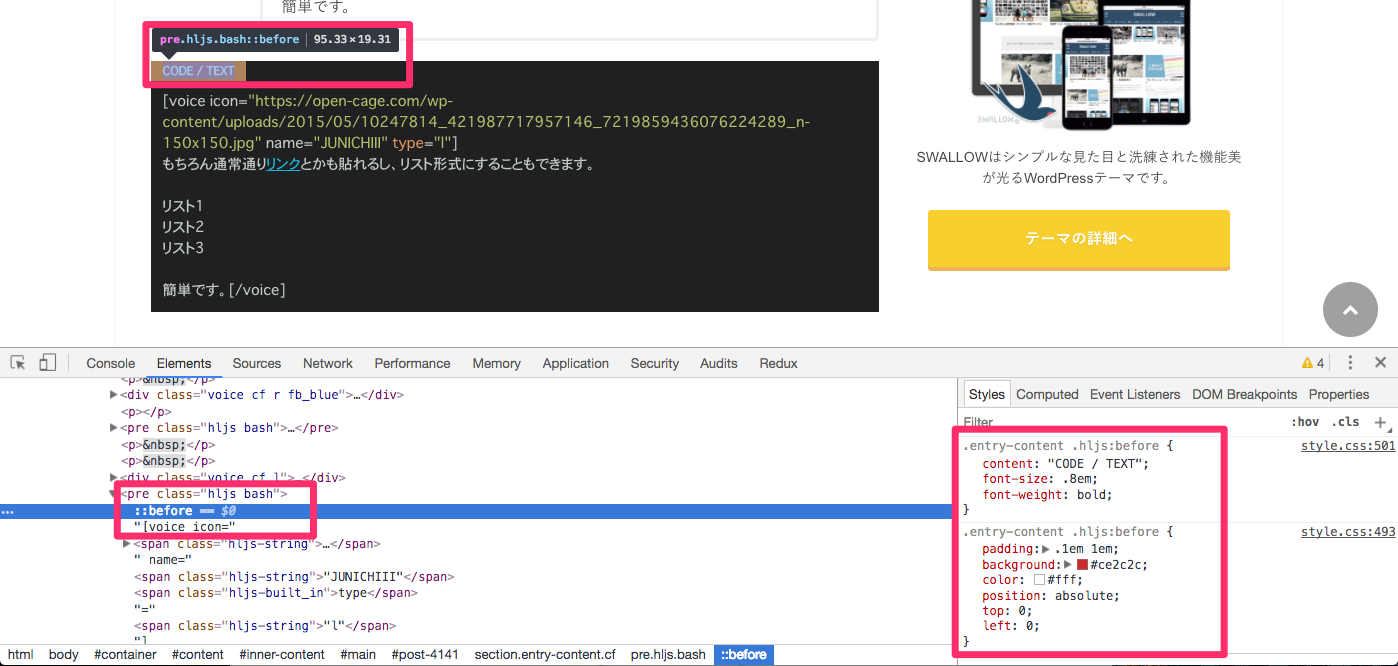1398x666 pixels.
Task: Click the scroll-to-top round arrow button
Action: [1350, 310]
